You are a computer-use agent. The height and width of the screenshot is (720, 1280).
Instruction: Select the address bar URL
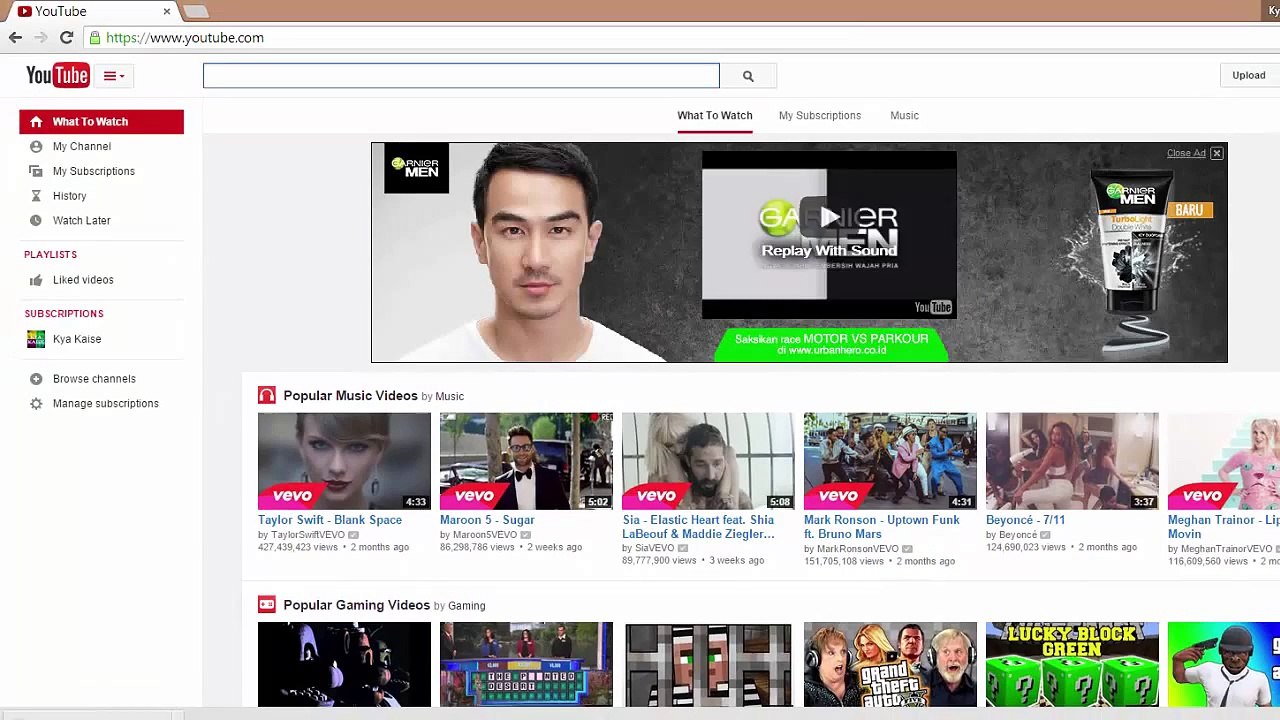click(x=185, y=38)
